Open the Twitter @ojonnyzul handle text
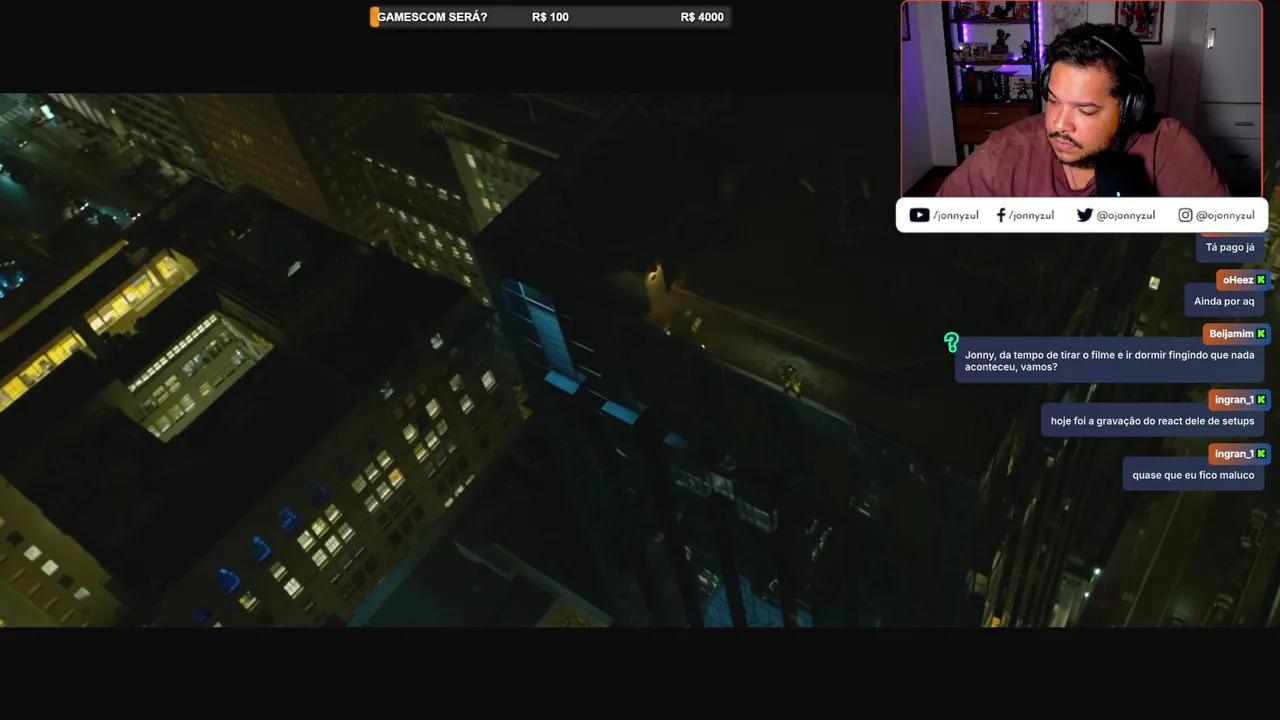1280x720 pixels. pos(1125,216)
